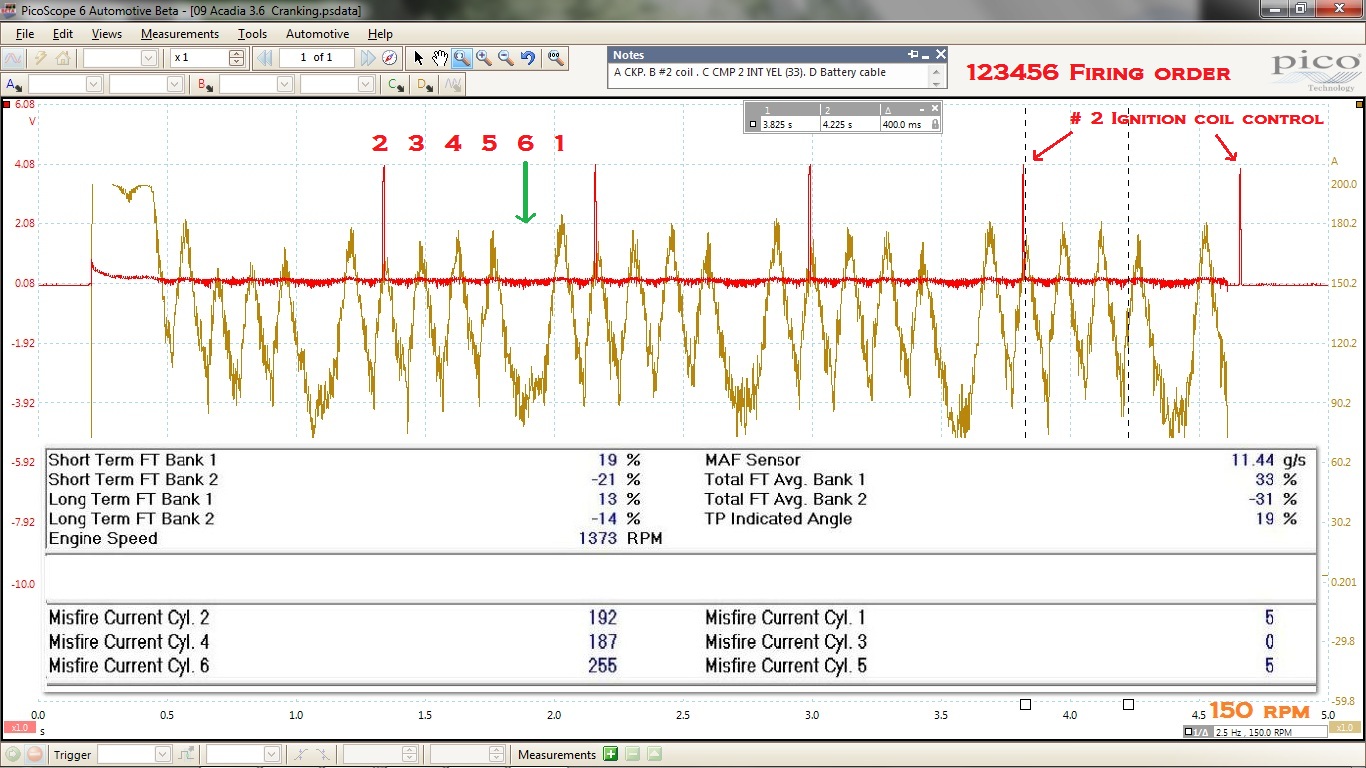The height and width of the screenshot is (768, 1366).
Task: Click the falling edge trigger icon
Action: point(323,755)
